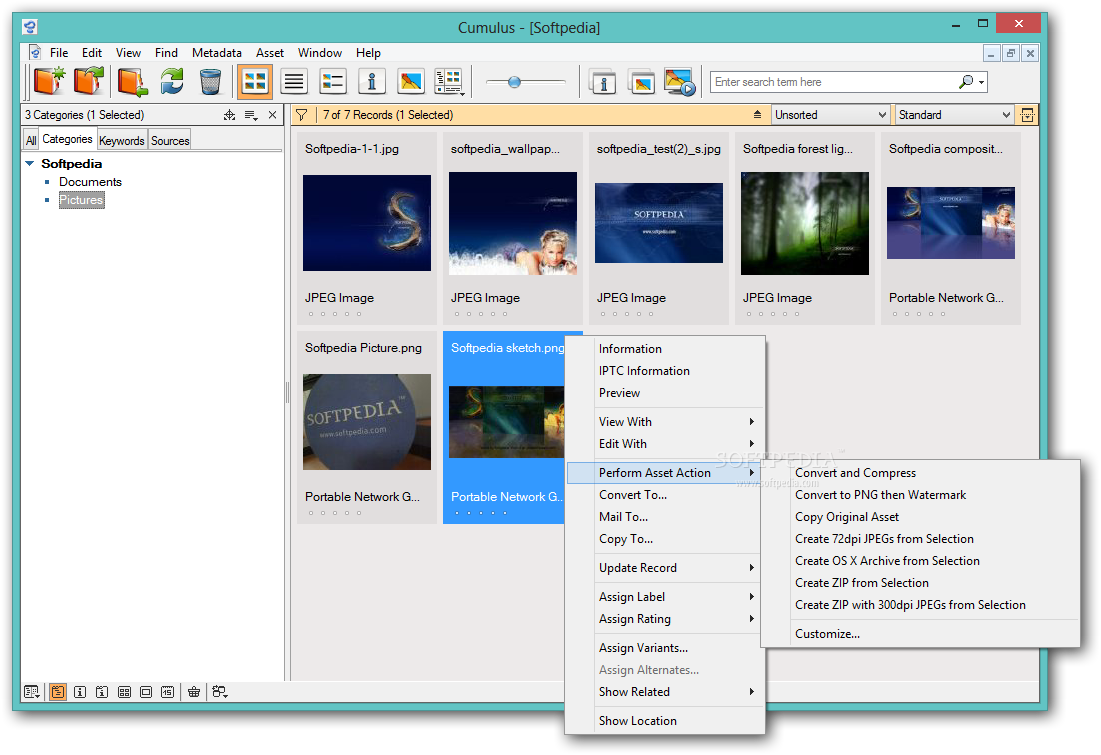Click the collection basket icon in status bar
The height and width of the screenshot is (755, 1101).
point(194,692)
